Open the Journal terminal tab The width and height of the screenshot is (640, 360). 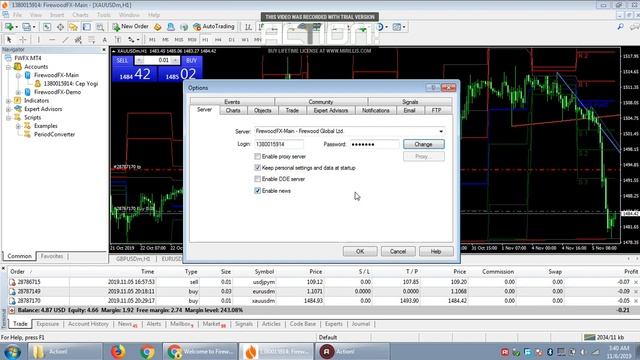coord(360,324)
